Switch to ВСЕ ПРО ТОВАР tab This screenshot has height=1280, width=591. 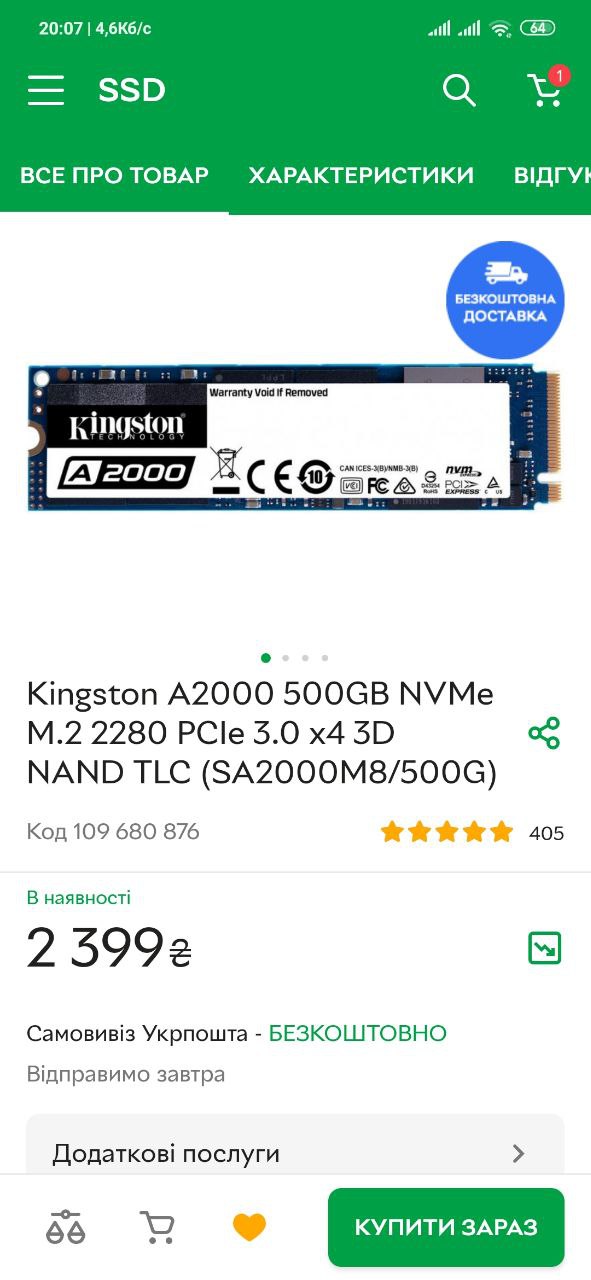click(114, 175)
